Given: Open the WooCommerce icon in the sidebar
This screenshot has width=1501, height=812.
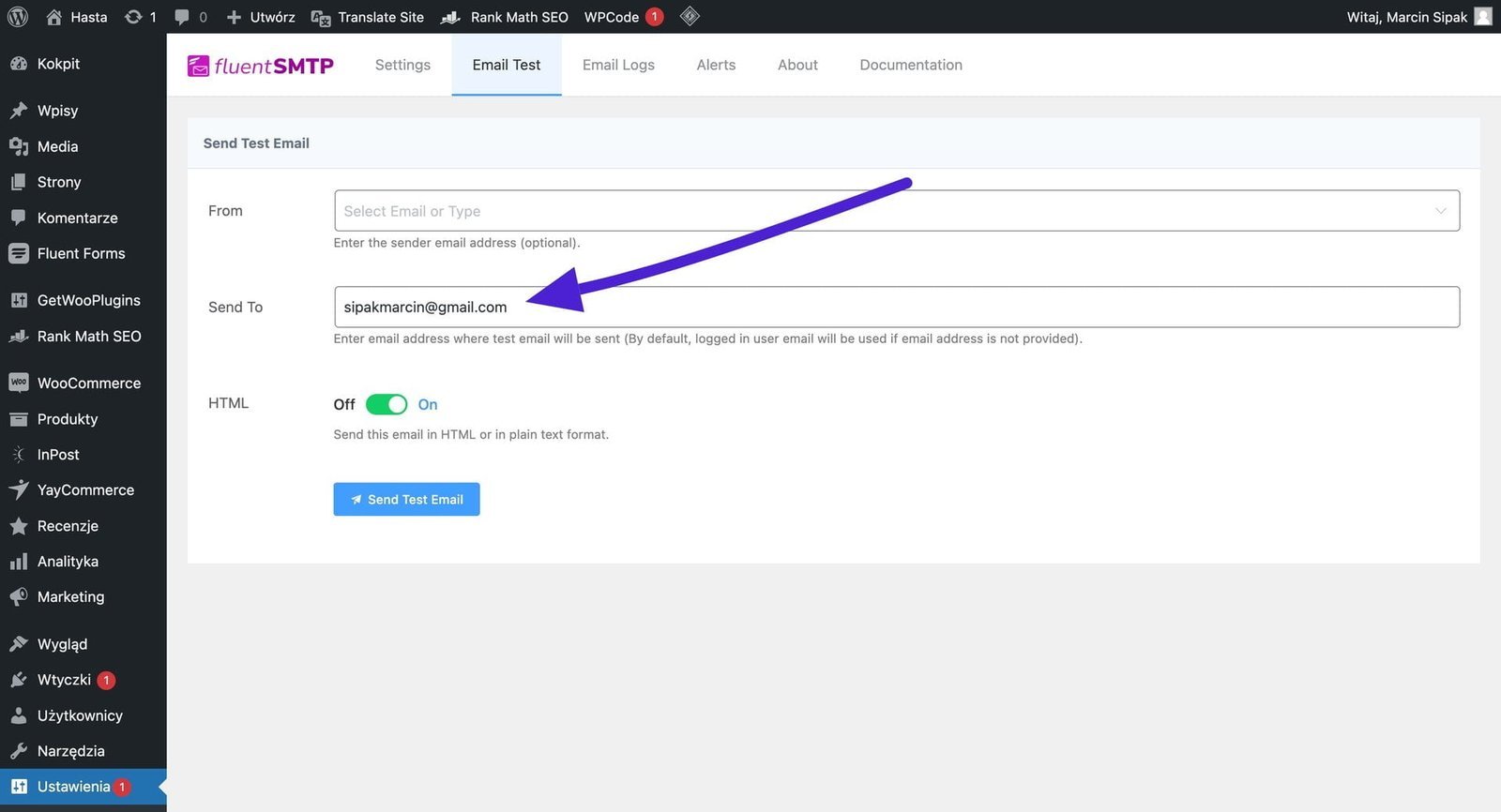Looking at the screenshot, I should tap(19, 383).
